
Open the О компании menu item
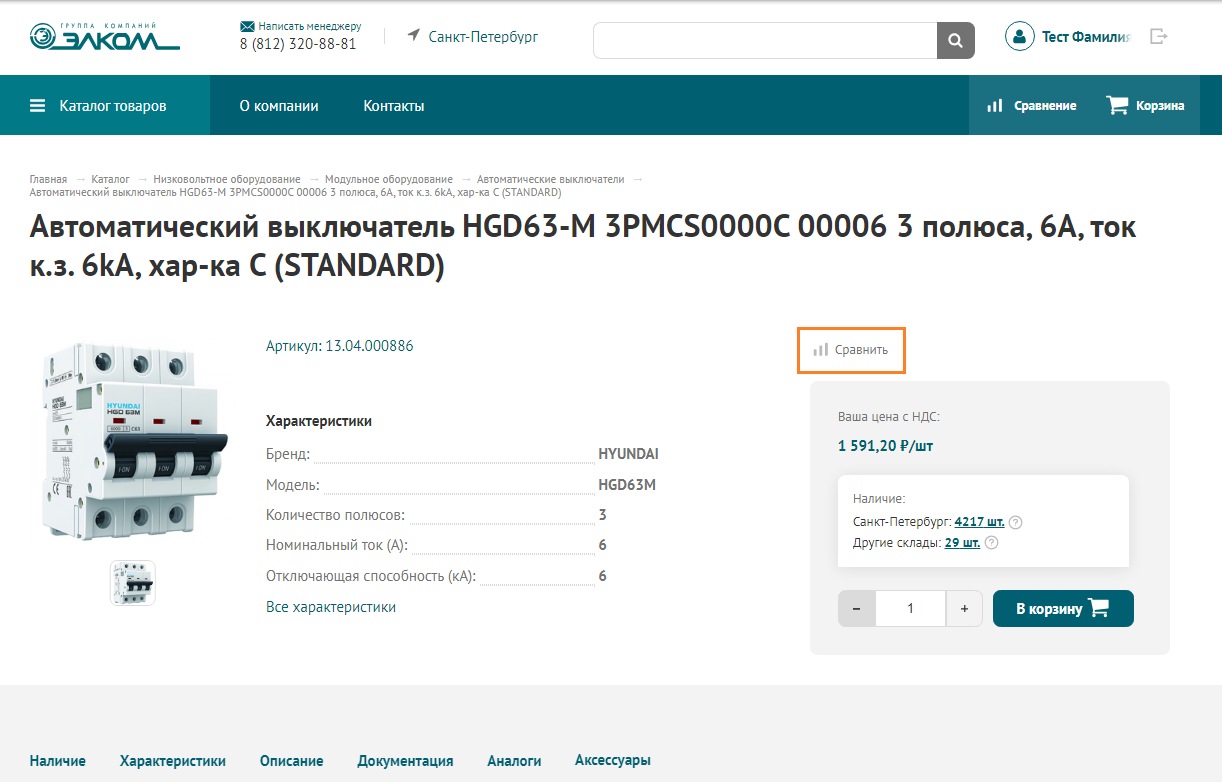pos(279,105)
